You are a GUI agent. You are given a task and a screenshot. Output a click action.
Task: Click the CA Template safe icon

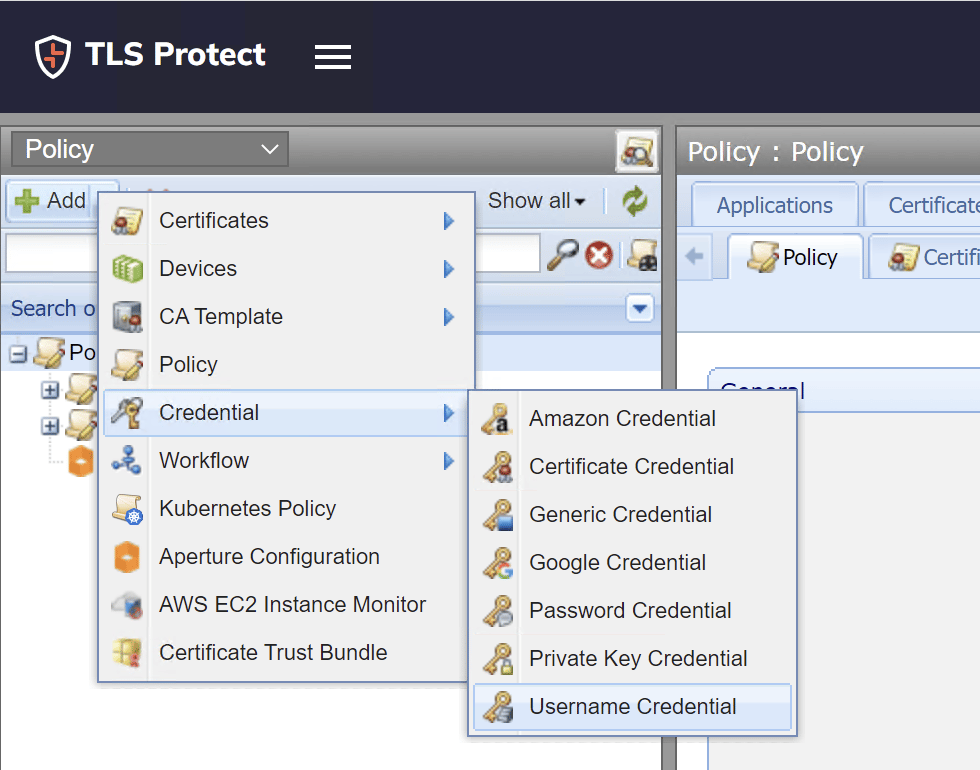click(127, 317)
